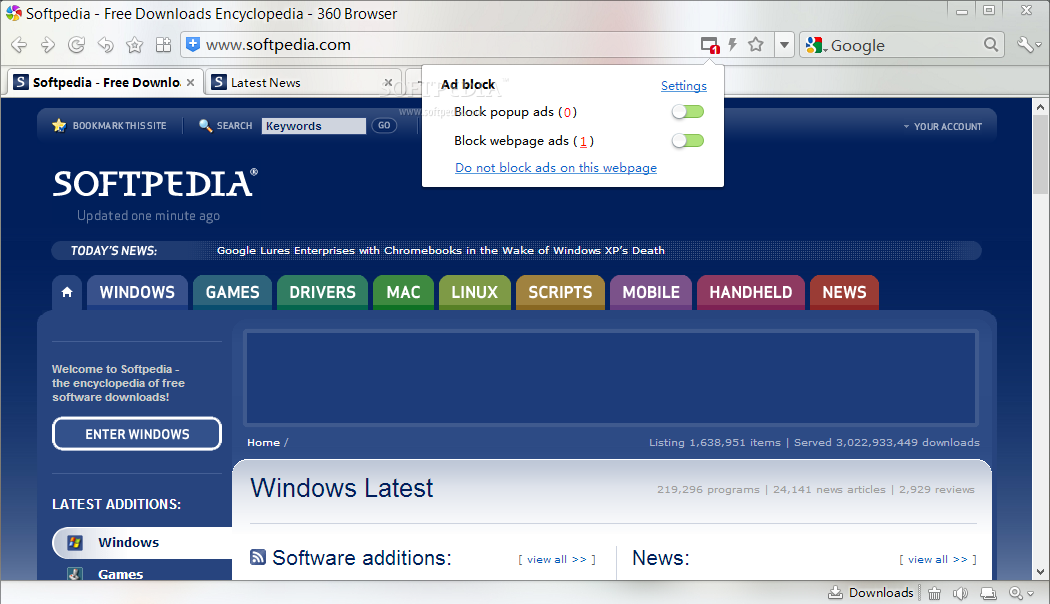Close the Softpedia - Free Downloads tab
Viewport: 1050px width, 604px height.
pyautogui.click(x=190, y=82)
